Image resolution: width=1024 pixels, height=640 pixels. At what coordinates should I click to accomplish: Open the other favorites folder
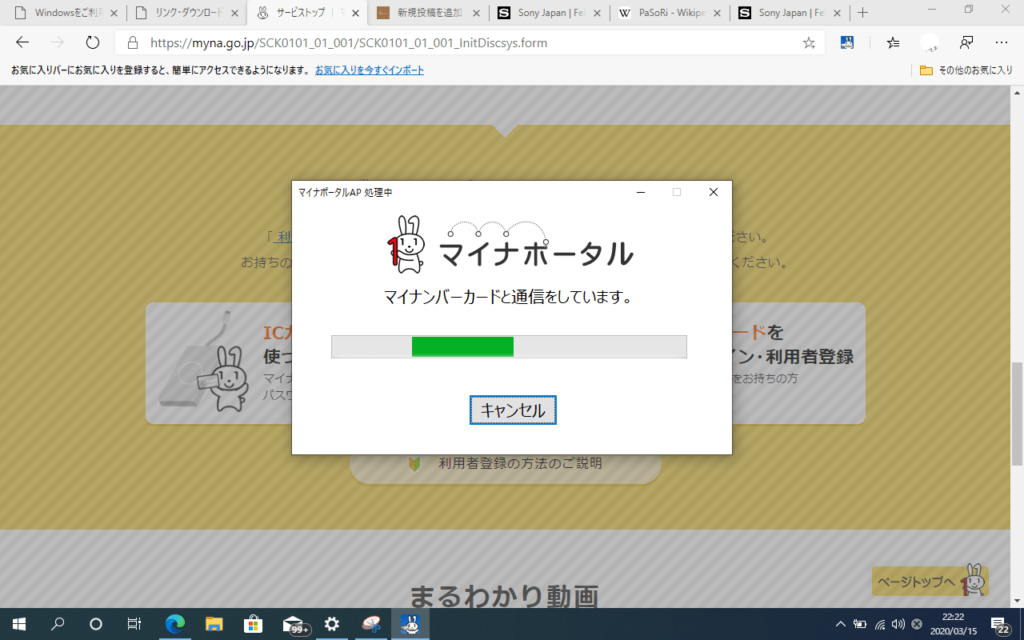(x=966, y=70)
